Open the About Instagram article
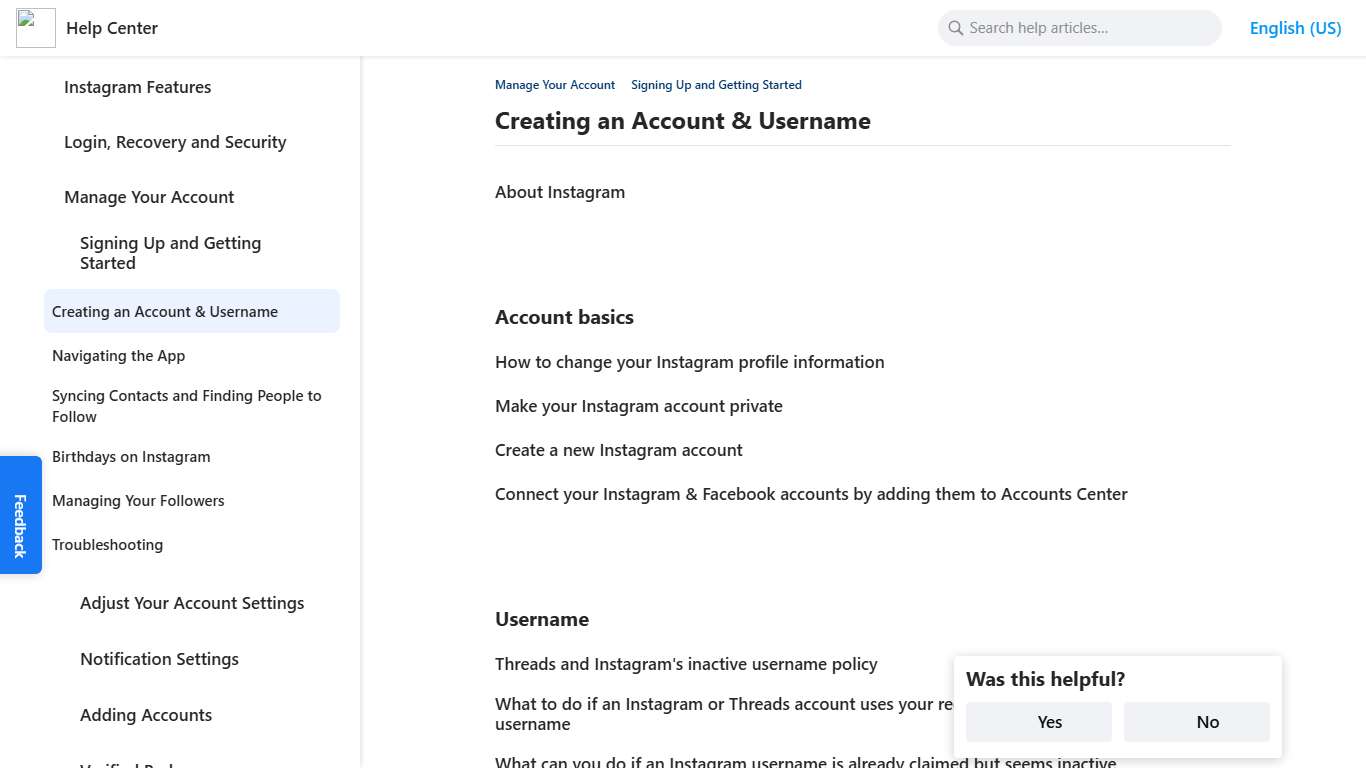Image resolution: width=1366 pixels, height=768 pixels. tap(560, 192)
